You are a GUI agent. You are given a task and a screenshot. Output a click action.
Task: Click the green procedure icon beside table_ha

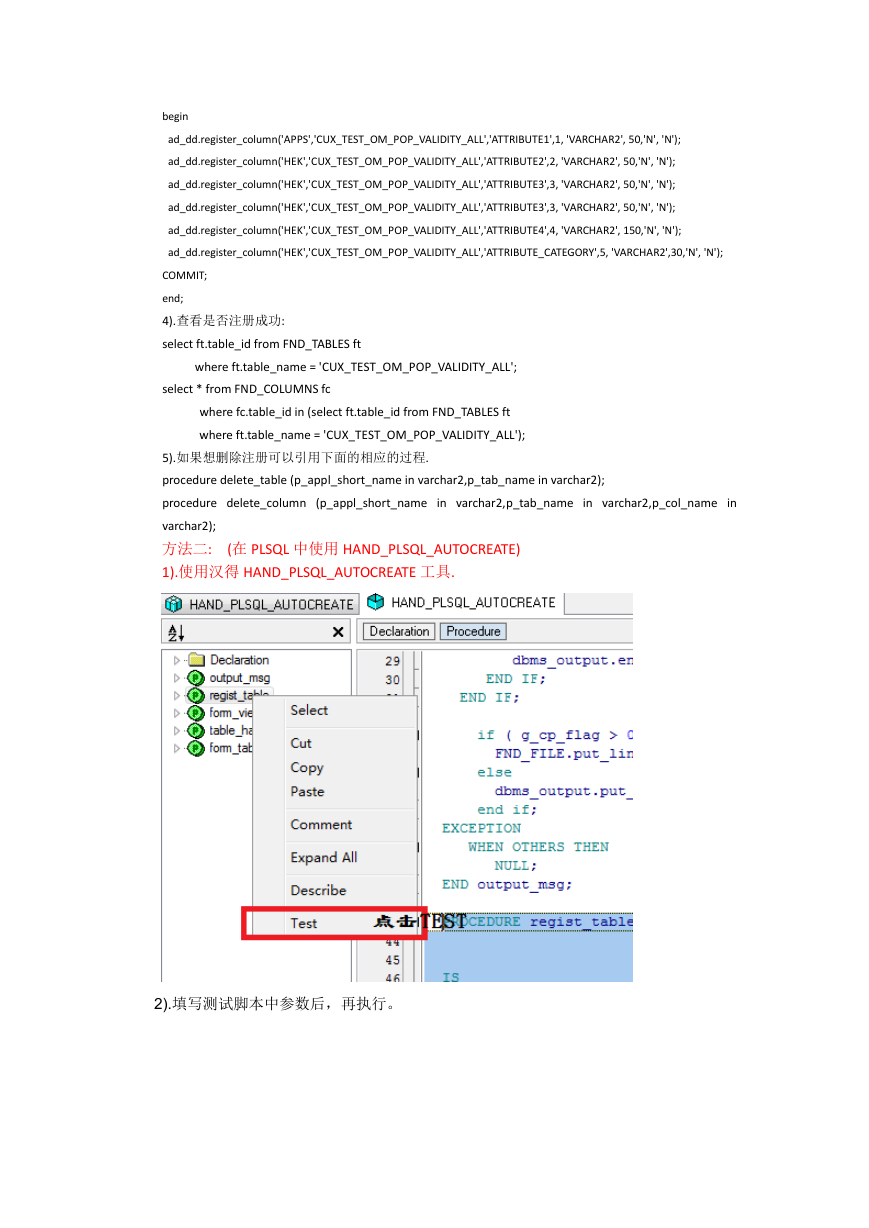[x=196, y=730]
